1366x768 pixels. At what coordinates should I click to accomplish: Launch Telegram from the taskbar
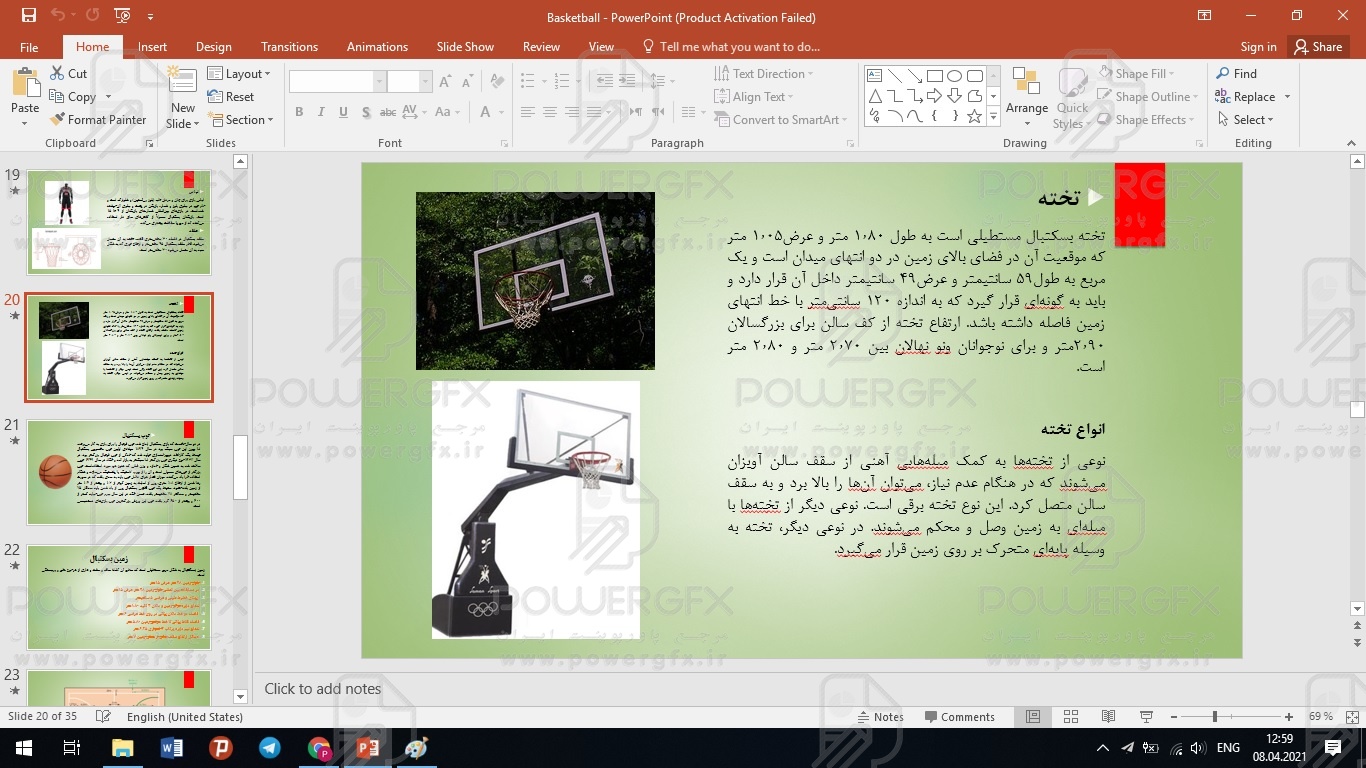tap(270, 748)
